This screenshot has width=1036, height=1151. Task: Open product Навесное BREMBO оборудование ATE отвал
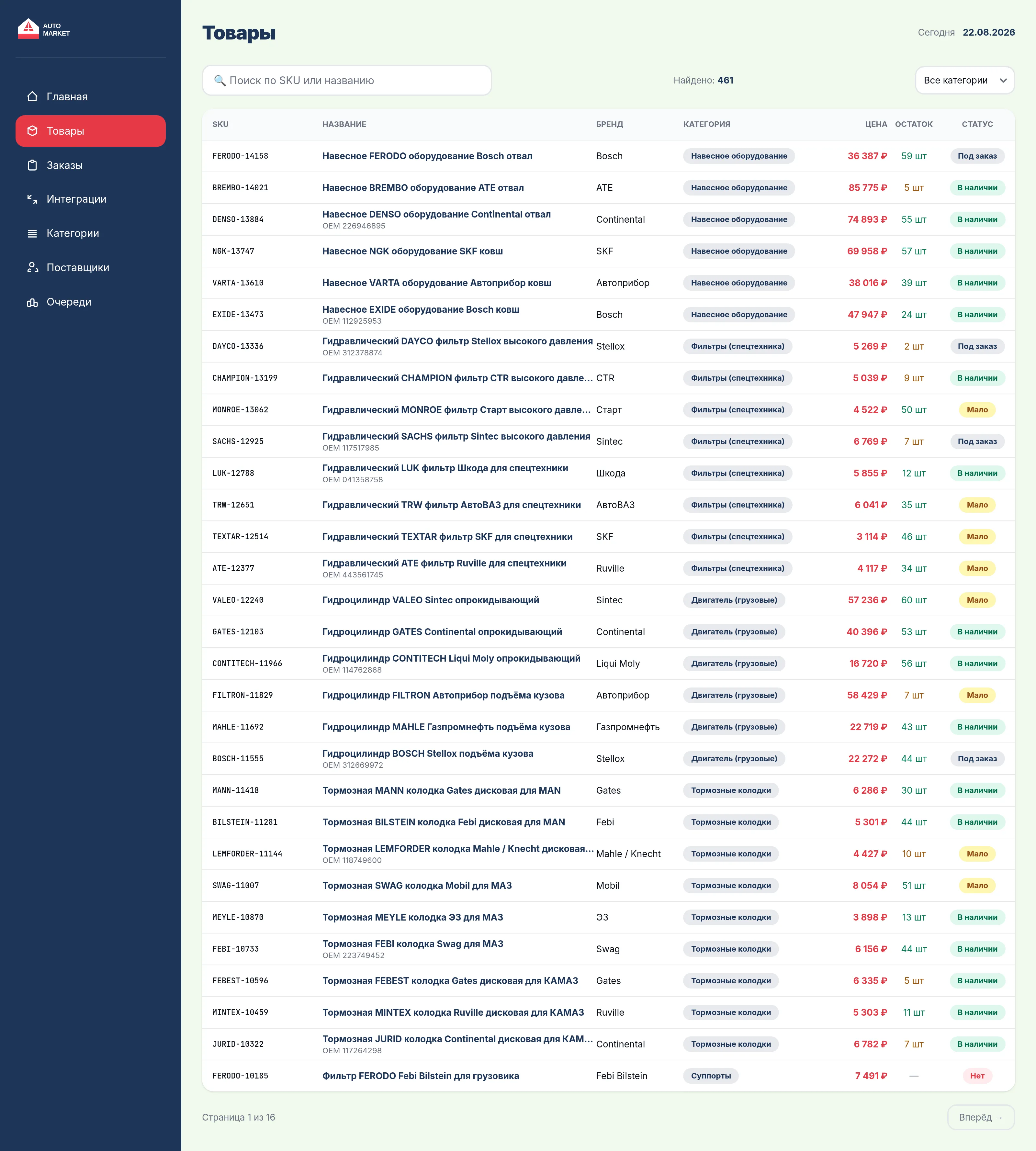click(x=423, y=188)
